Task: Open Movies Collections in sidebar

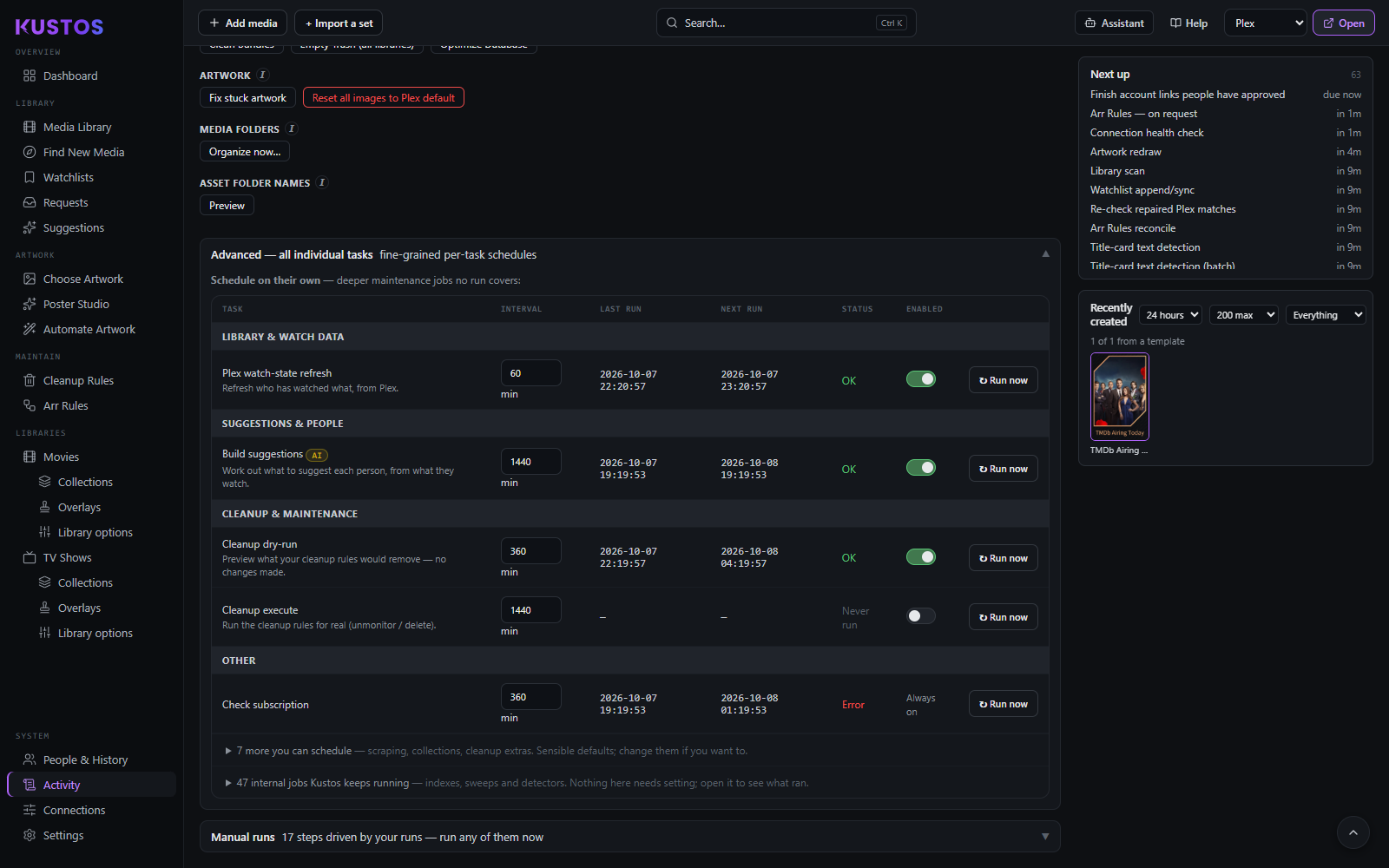Action: tap(85, 482)
